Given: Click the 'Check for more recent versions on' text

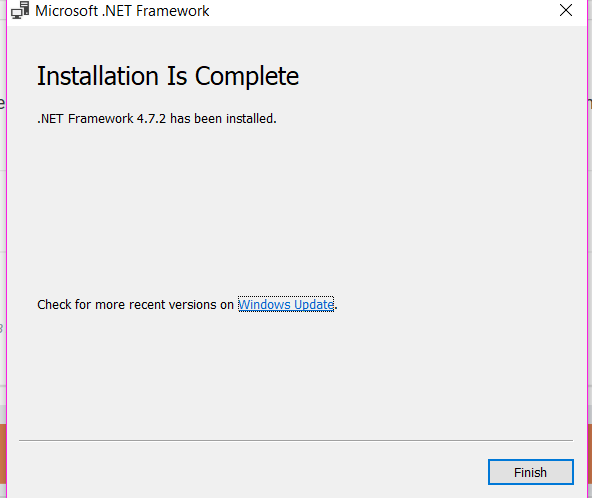Looking at the screenshot, I should 136,304.
